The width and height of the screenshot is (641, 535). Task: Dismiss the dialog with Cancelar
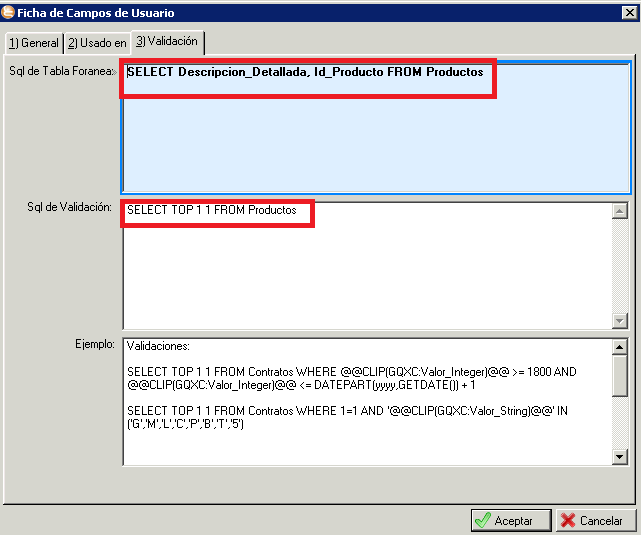click(594, 520)
